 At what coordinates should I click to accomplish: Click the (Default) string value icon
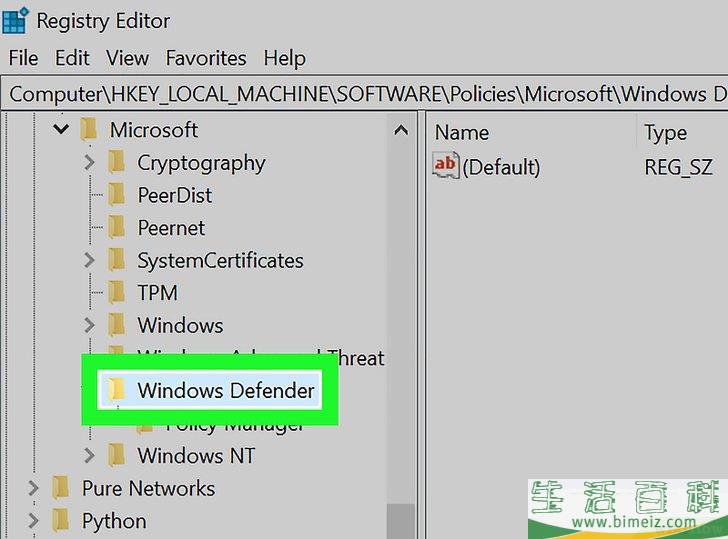click(x=445, y=165)
